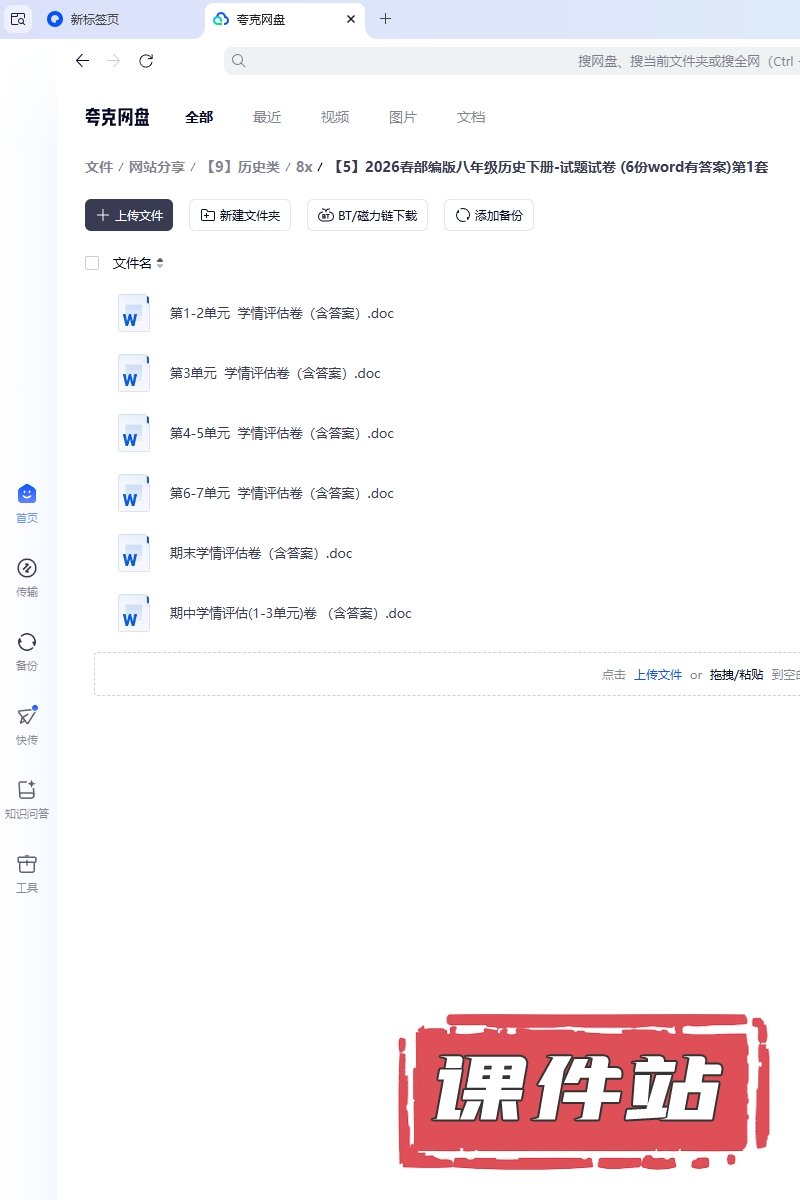This screenshot has width=800, height=1200.
Task: Click the 上传文件 button
Action: pyautogui.click(x=129, y=215)
